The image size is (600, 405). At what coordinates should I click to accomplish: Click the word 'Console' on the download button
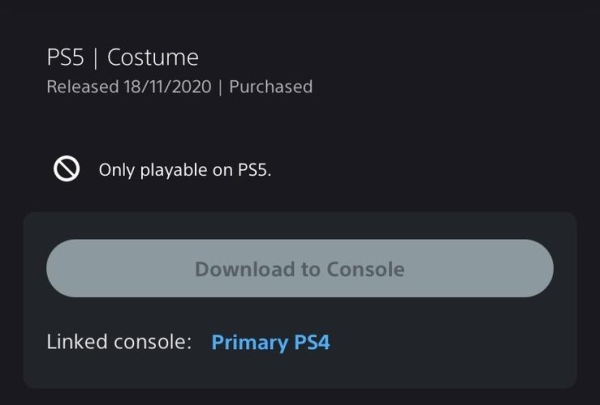(x=365, y=269)
